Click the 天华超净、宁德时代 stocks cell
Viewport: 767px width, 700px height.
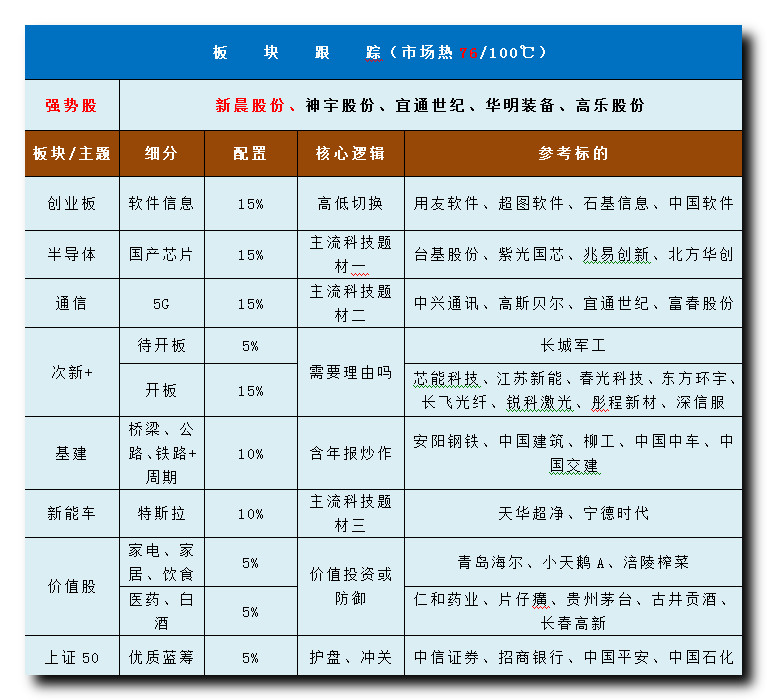tap(573, 513)
